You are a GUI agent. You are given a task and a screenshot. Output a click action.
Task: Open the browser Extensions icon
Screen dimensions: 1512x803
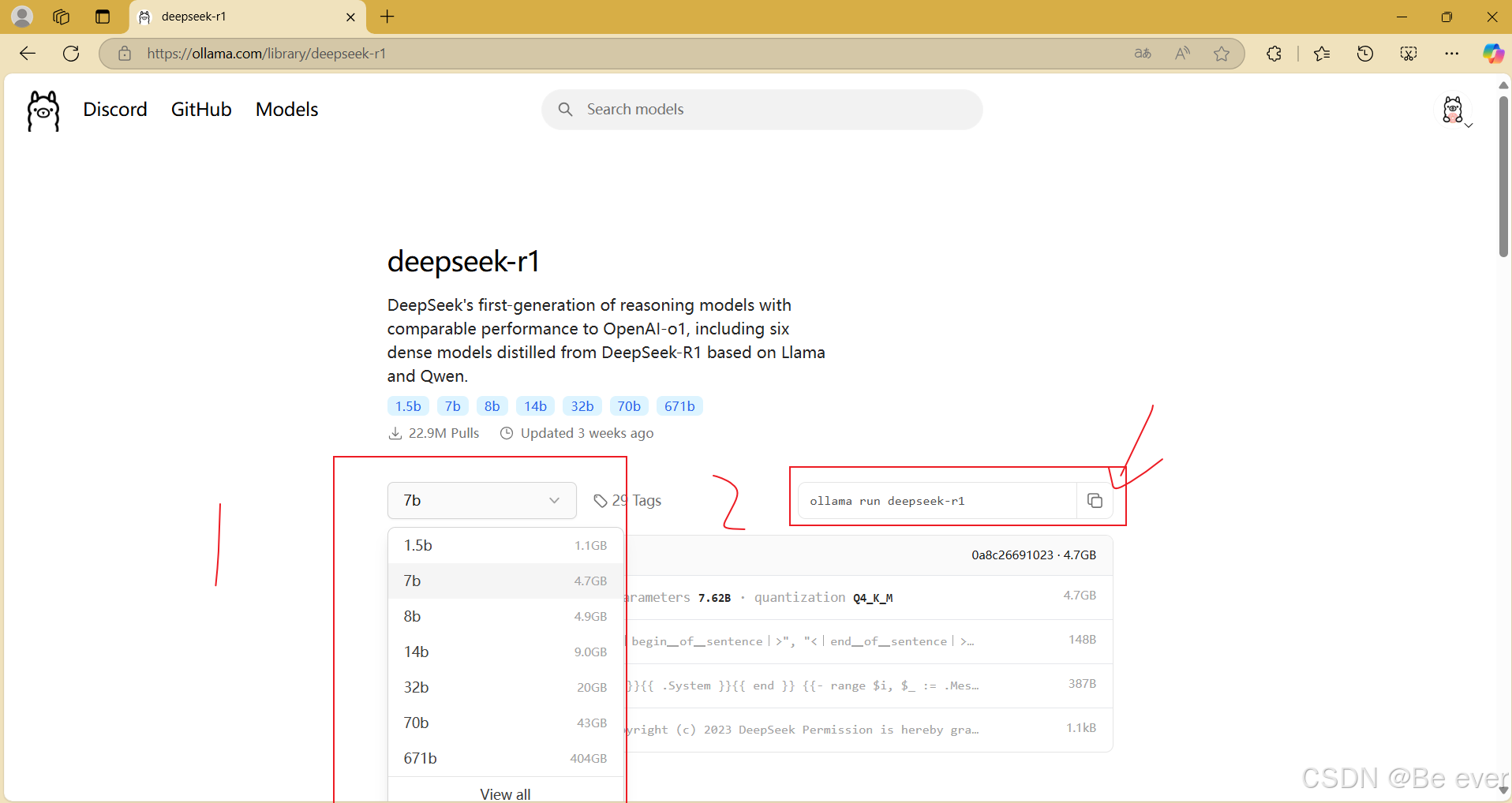click(x=1274, y=53)
